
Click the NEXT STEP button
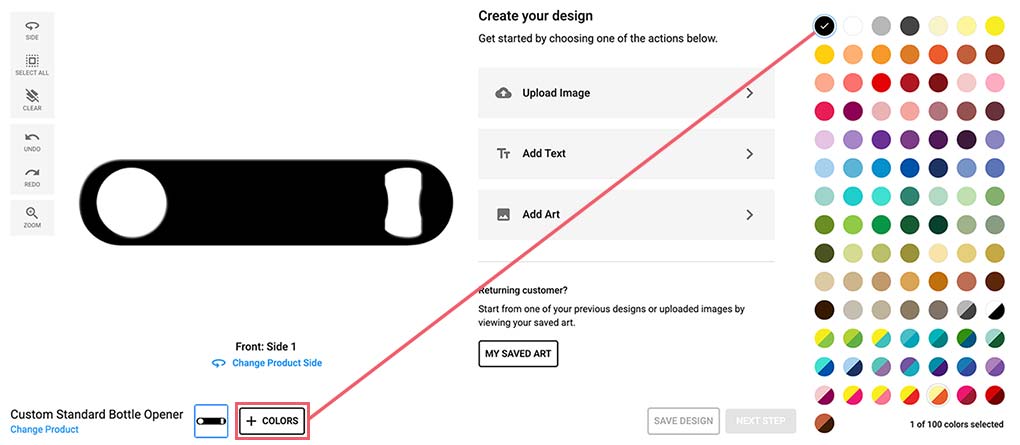(x=760, y=421)
